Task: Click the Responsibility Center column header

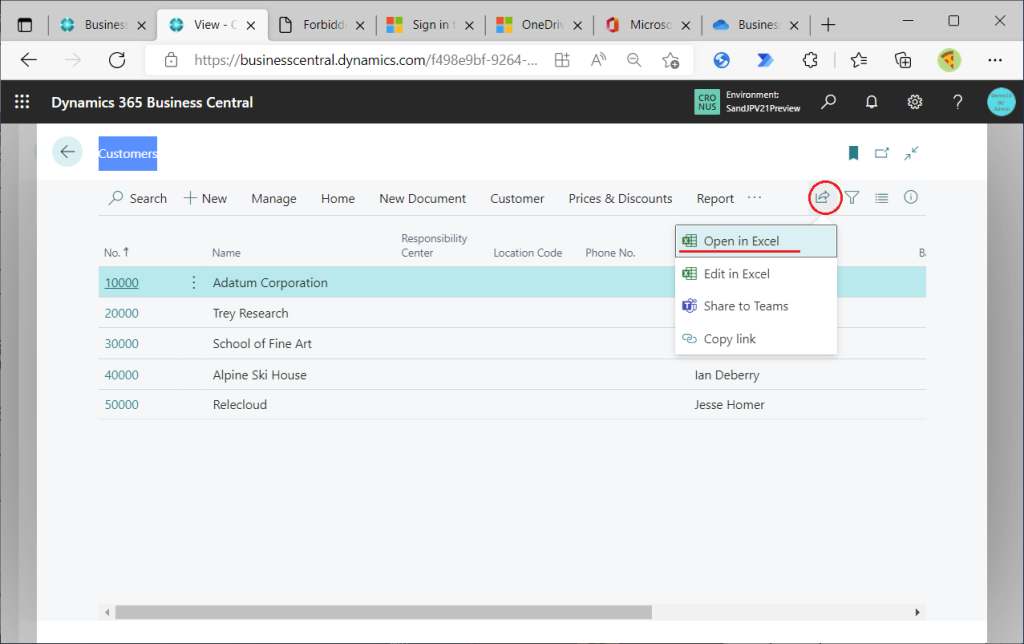Action: pyautogui.click(x=434, y=246)
